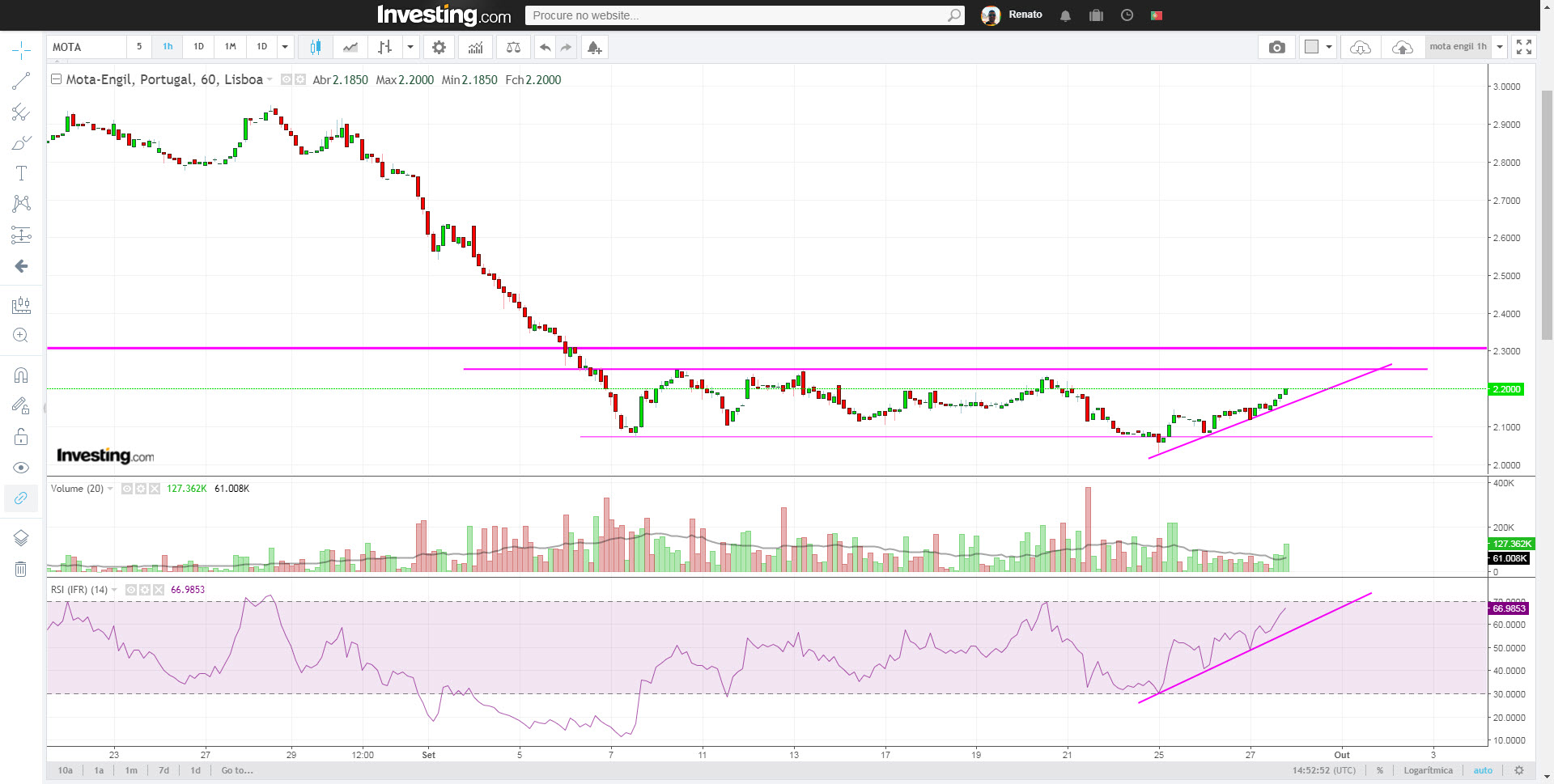Open the indicators menu in the toolbar

pos(475,48)
